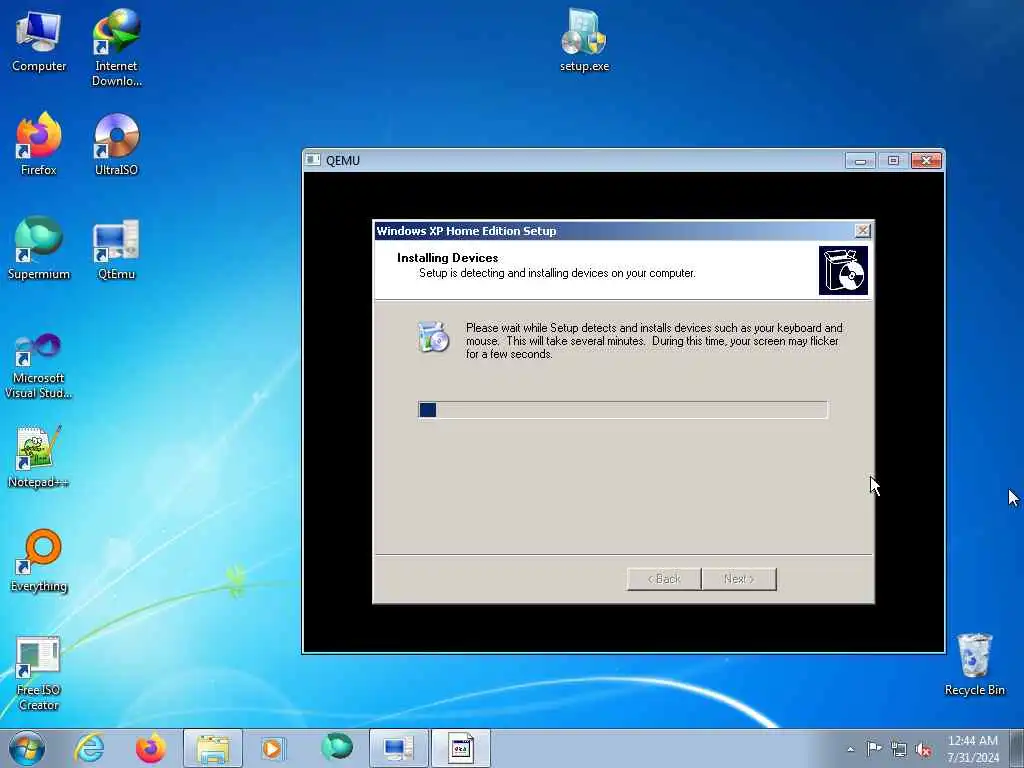The image size is (1024, 768).
Task: Switch to the QtEmu taskbar window
Action: click(398, 748)
